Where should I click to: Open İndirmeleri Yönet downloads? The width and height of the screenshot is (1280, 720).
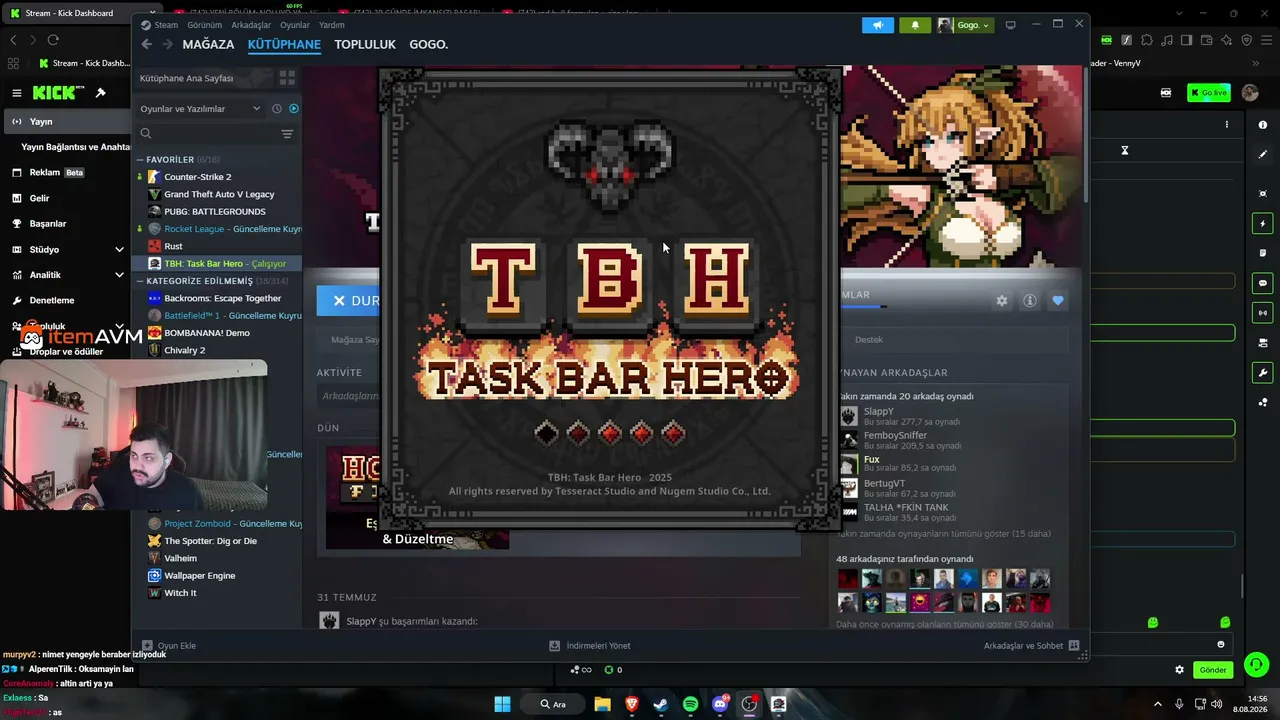590,646
